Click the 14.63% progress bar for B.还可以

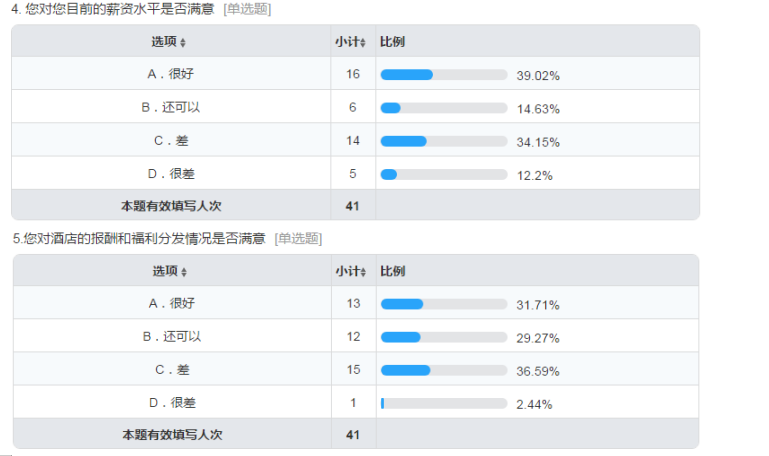click(444, 108)
